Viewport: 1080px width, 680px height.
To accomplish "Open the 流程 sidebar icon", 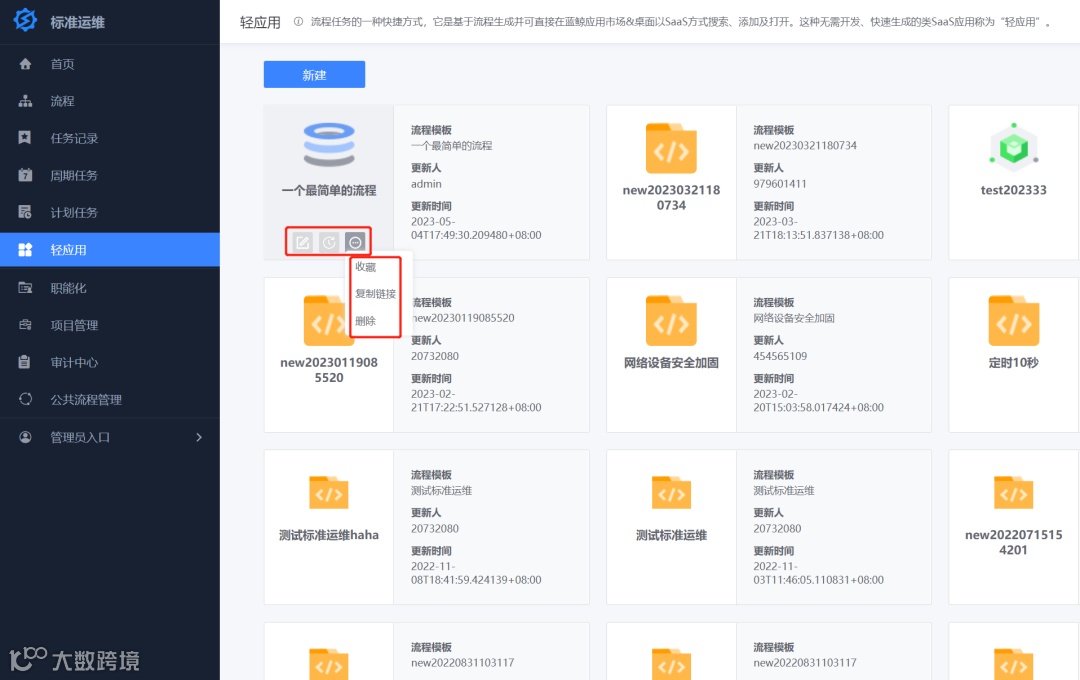I will tap(25, 101).
